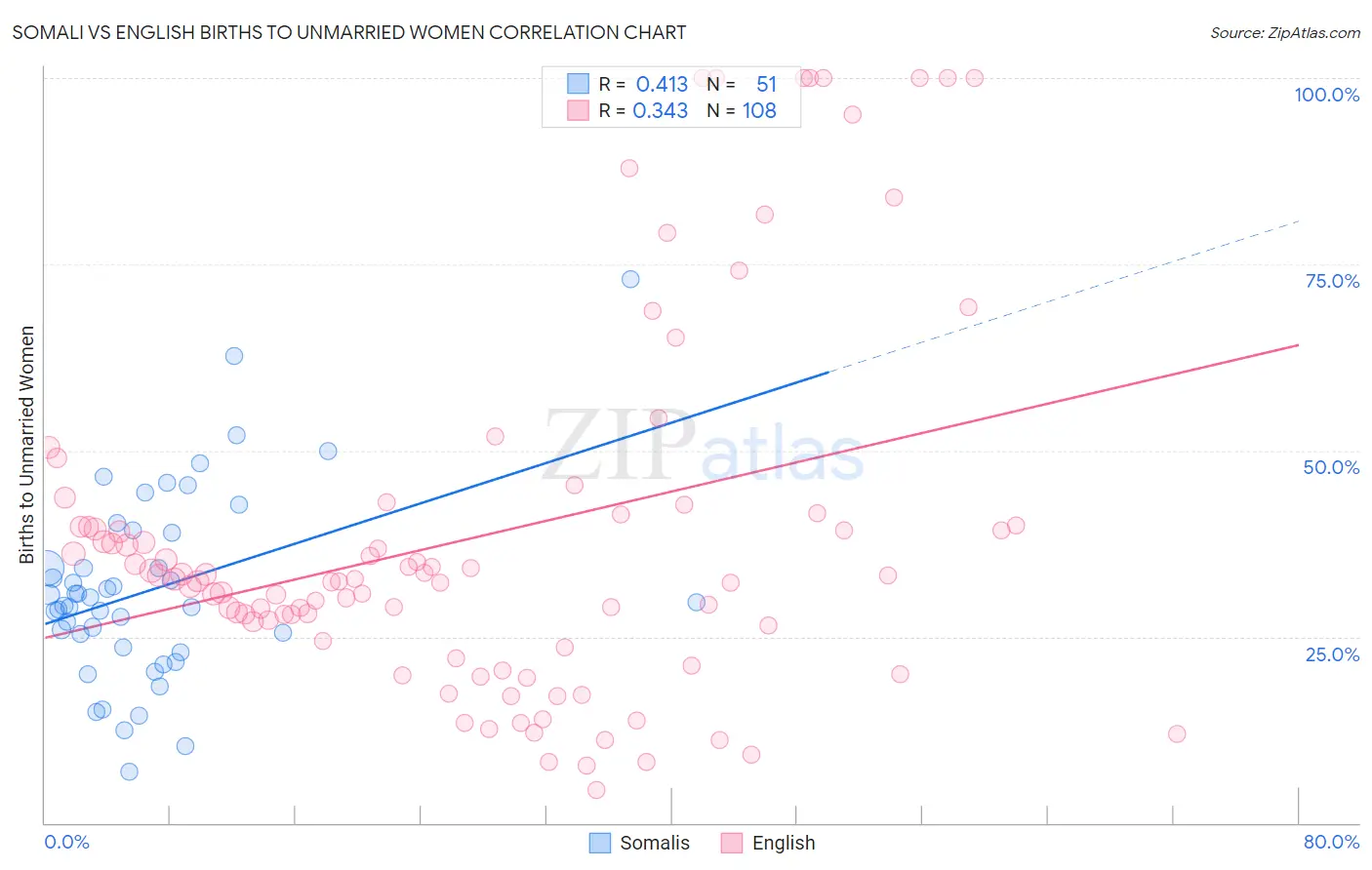This screenshot has width=1372, height=870.
Task: Click the 25.0% y-axis label
Action: [1332, 654]
